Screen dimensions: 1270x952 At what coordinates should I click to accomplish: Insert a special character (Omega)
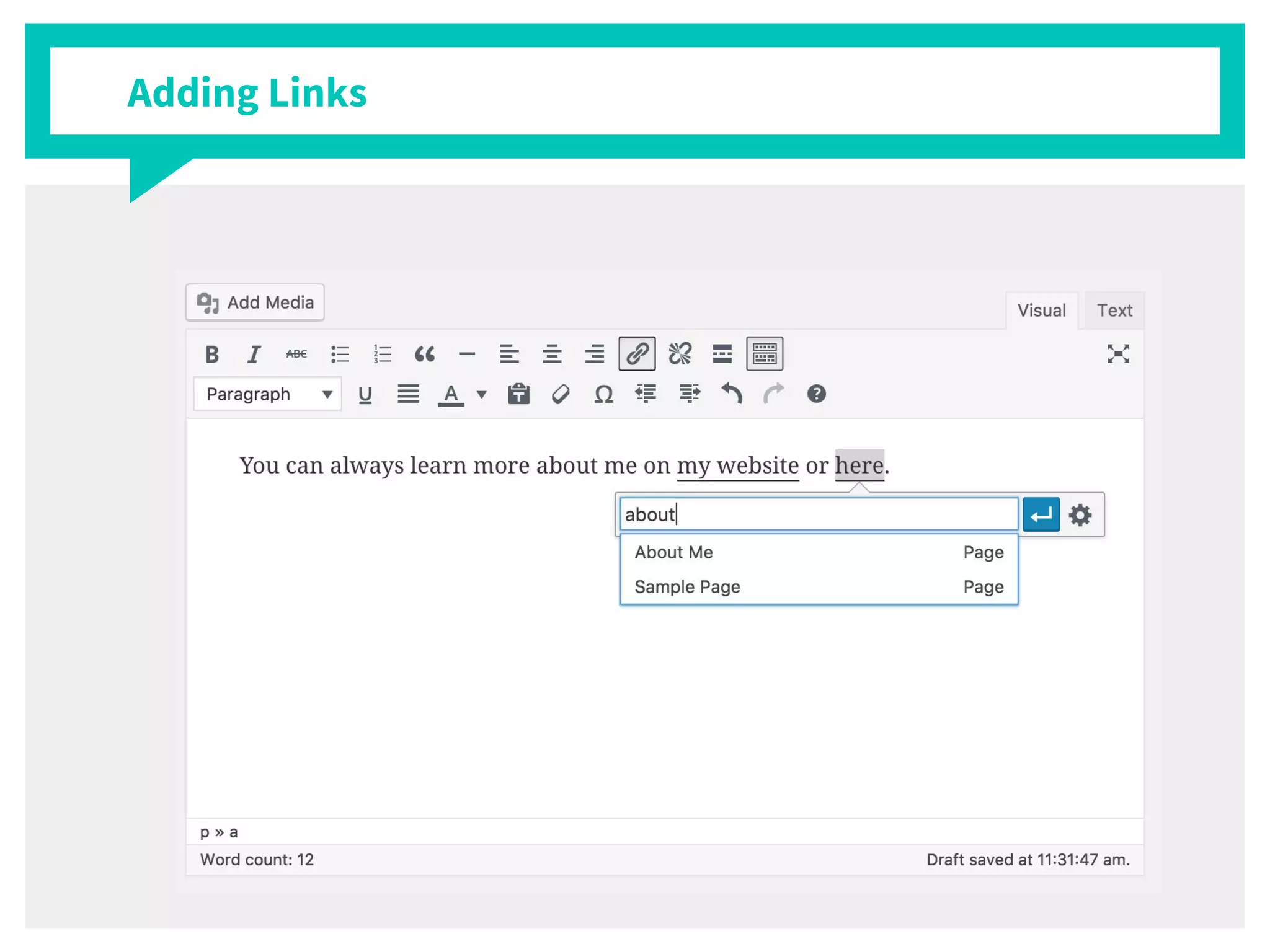[x=603, y=394]
